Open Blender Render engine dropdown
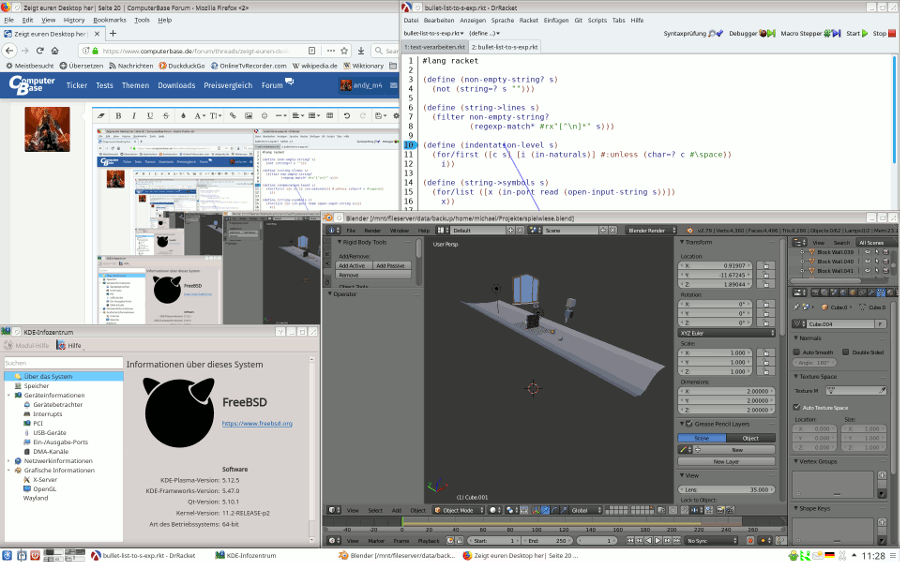Image resolution: width=900 pixels, height=562 pixels. (x=651, y=230)
